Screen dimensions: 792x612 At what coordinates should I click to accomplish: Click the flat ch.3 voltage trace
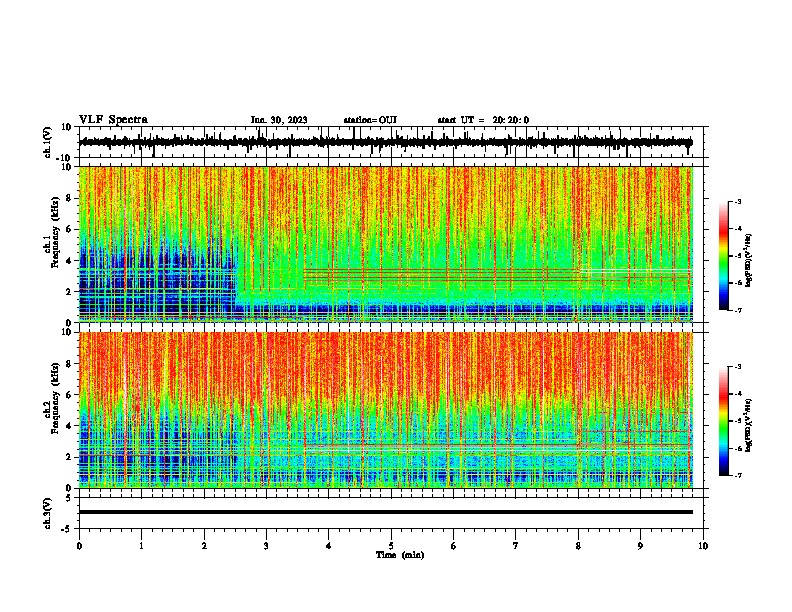pyautogui.click(x=385, y=512)
